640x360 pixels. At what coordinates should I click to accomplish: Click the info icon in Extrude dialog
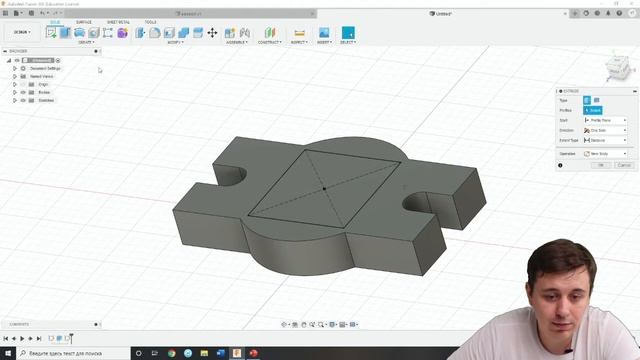(560, 165)
